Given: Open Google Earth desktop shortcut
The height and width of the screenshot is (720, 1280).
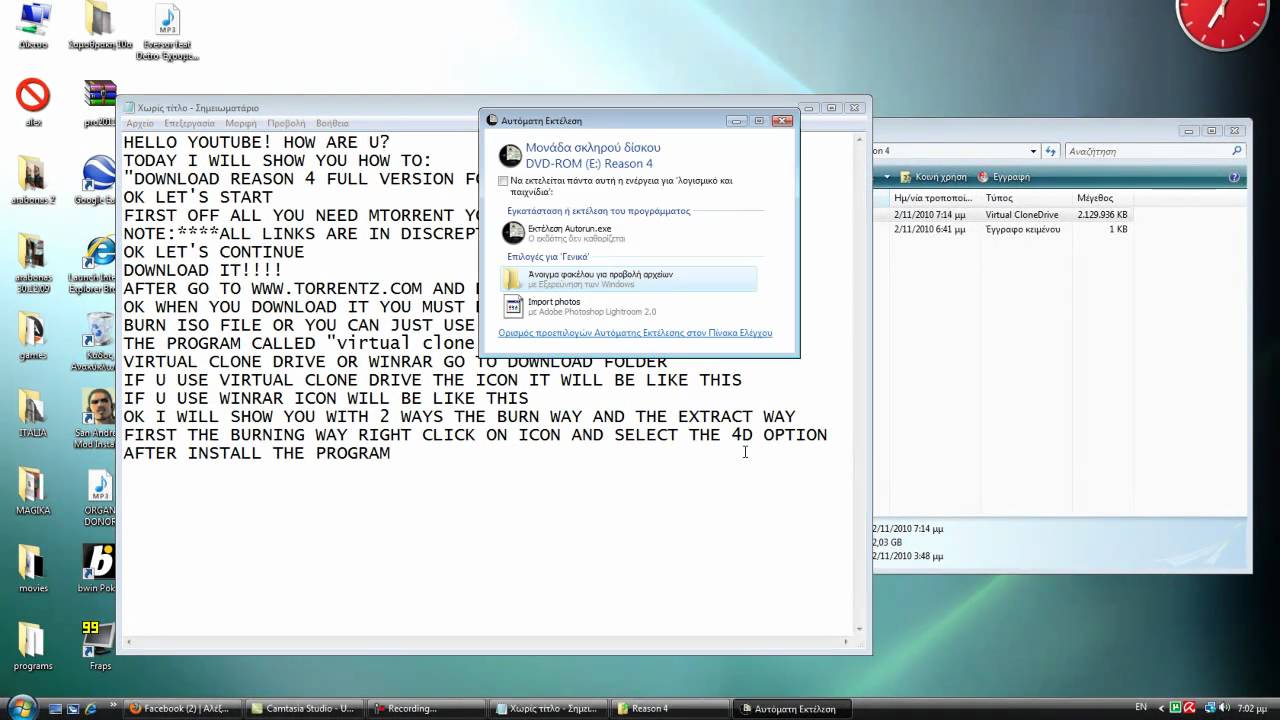Looking at the screenshot, I should pos(99,181).
